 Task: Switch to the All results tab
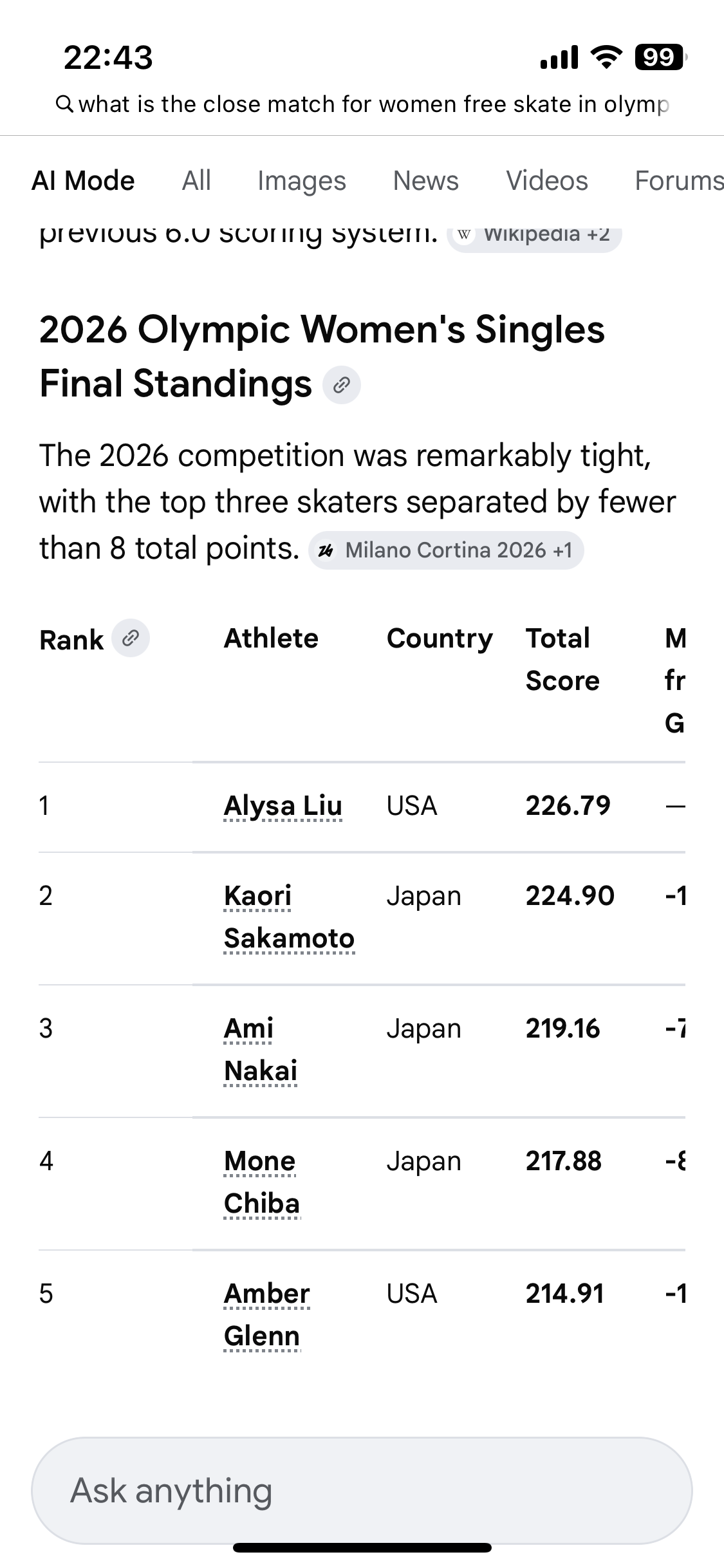[196, 181]
